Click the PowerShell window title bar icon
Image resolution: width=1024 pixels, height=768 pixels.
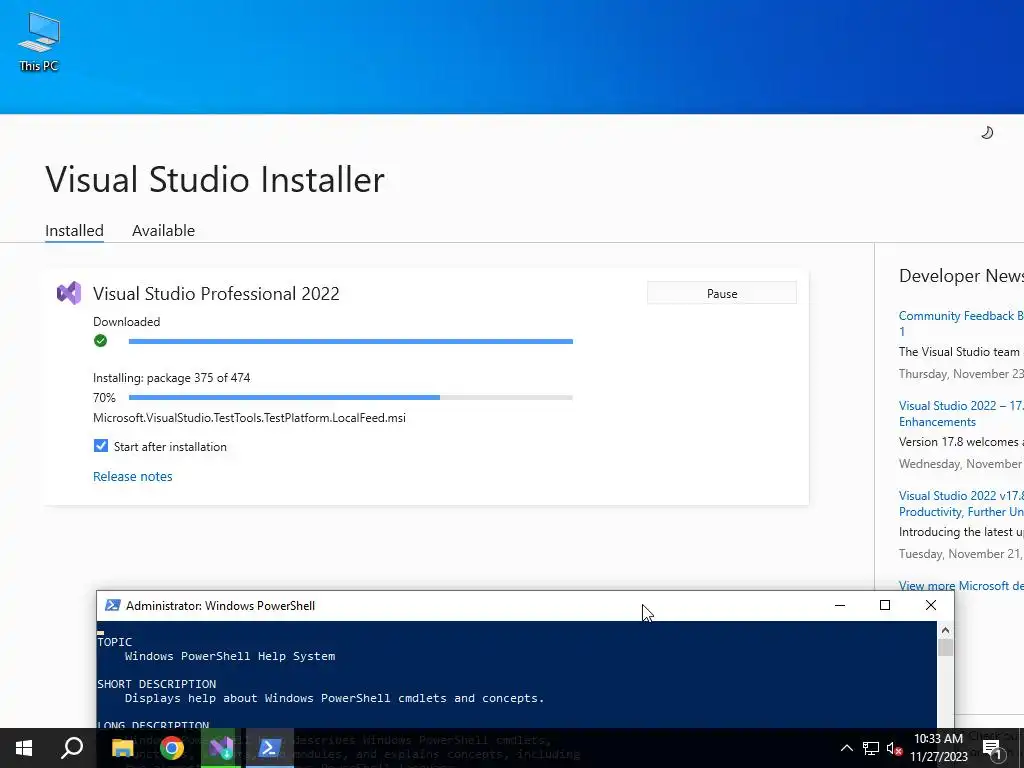click(112, 605)
